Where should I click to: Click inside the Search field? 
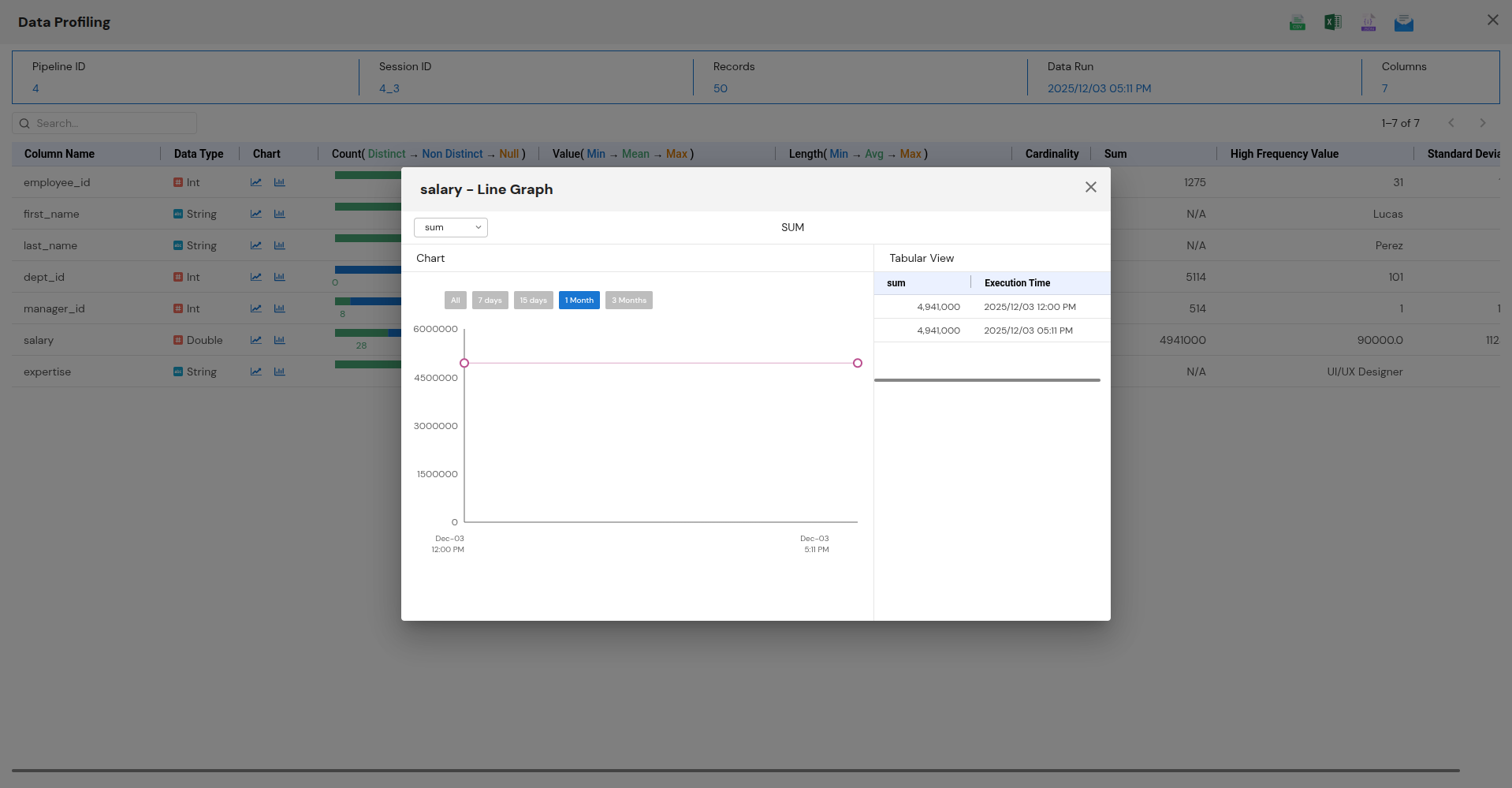click(103, 123)
